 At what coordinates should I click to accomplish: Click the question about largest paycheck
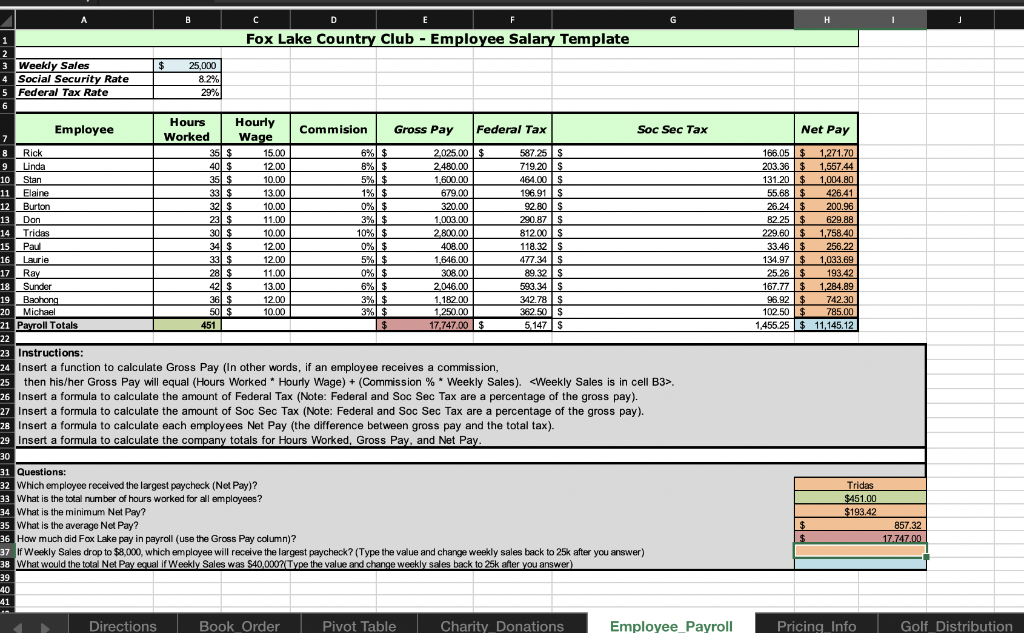136,485
